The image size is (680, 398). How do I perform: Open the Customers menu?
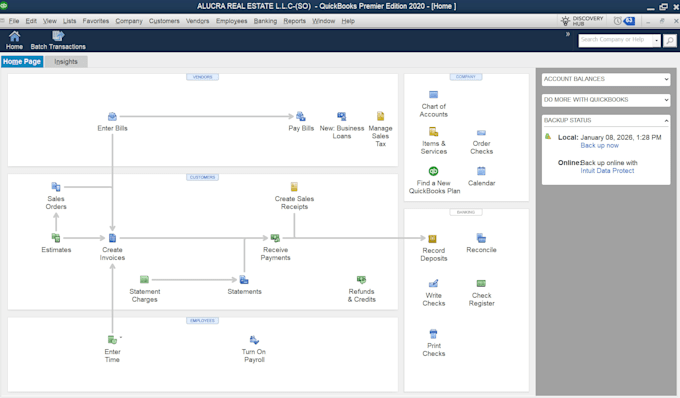point(164,21)
